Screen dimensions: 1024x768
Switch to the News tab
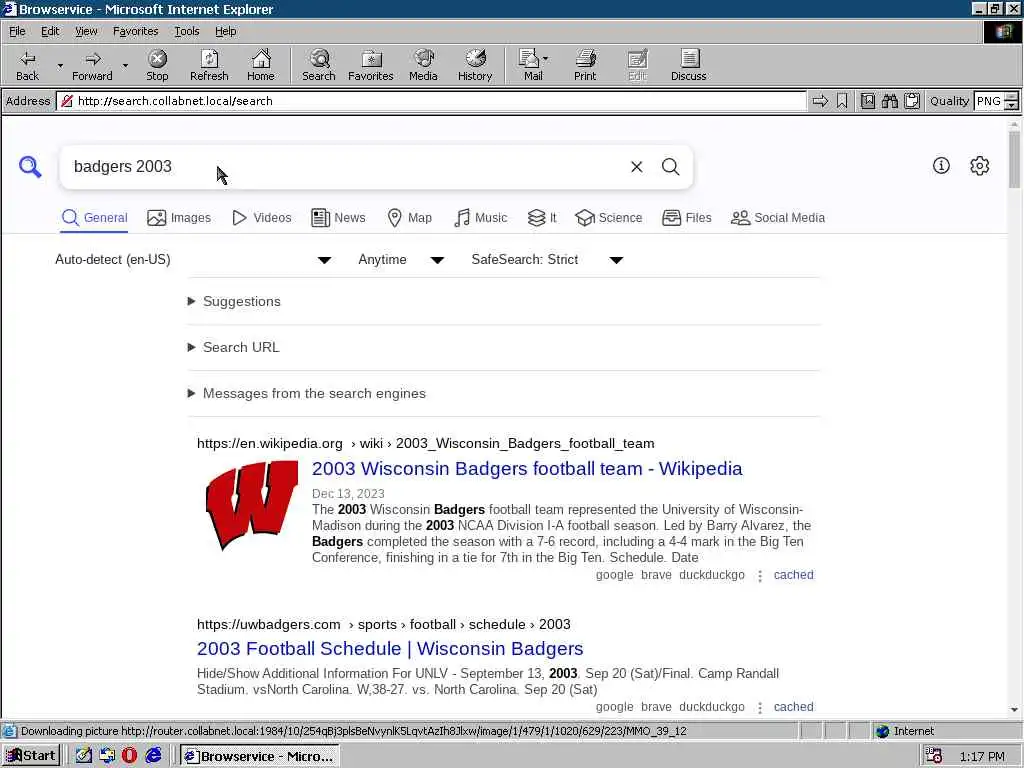coord(338,217)
